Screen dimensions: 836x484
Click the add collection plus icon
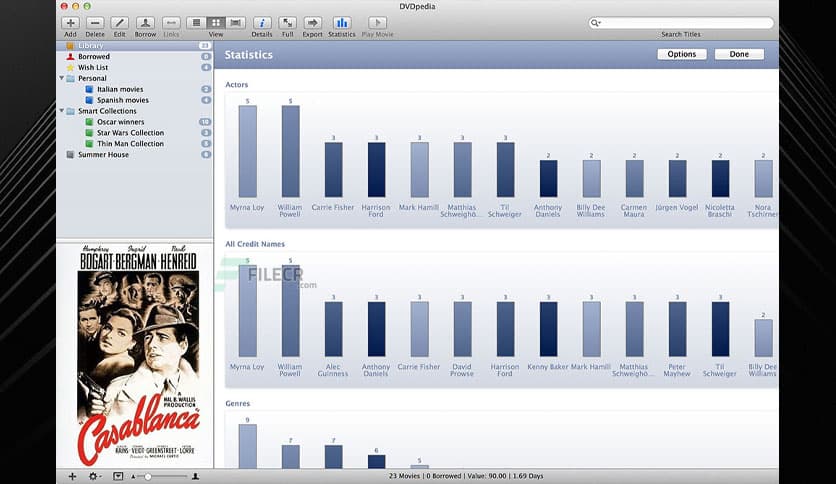point(72,476)
